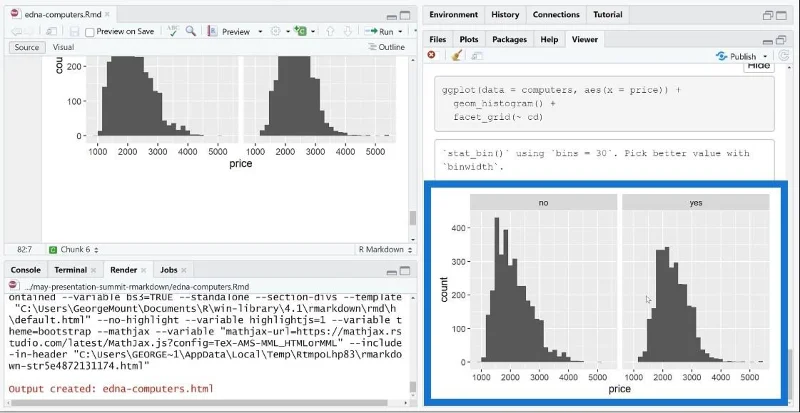The height and width of the screenshot is (413, 800).
Task: Open Publish dropdown arrow in Viewer
Action: (x=765, y=56)
